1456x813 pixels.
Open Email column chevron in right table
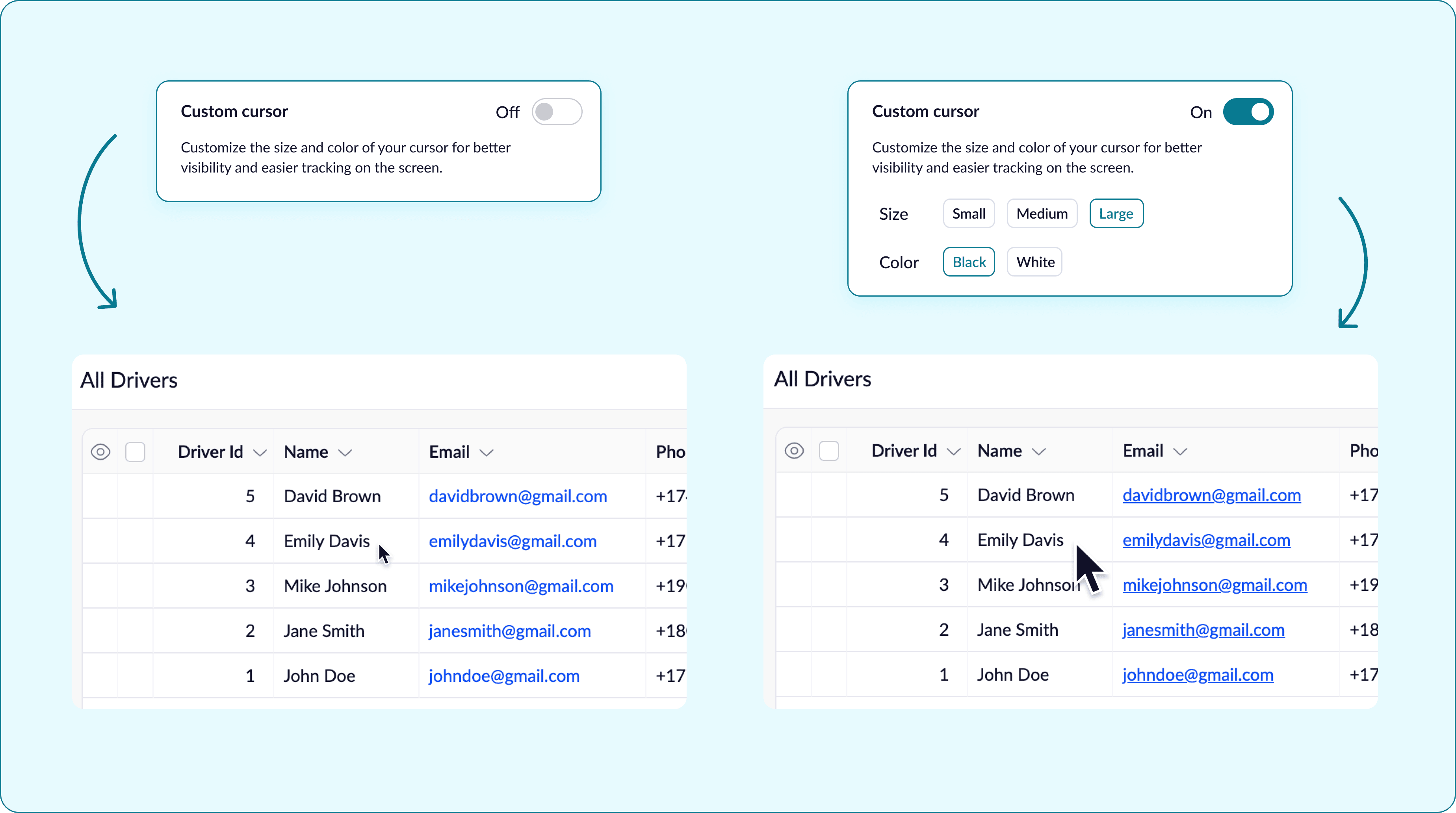click(1180, 451)
